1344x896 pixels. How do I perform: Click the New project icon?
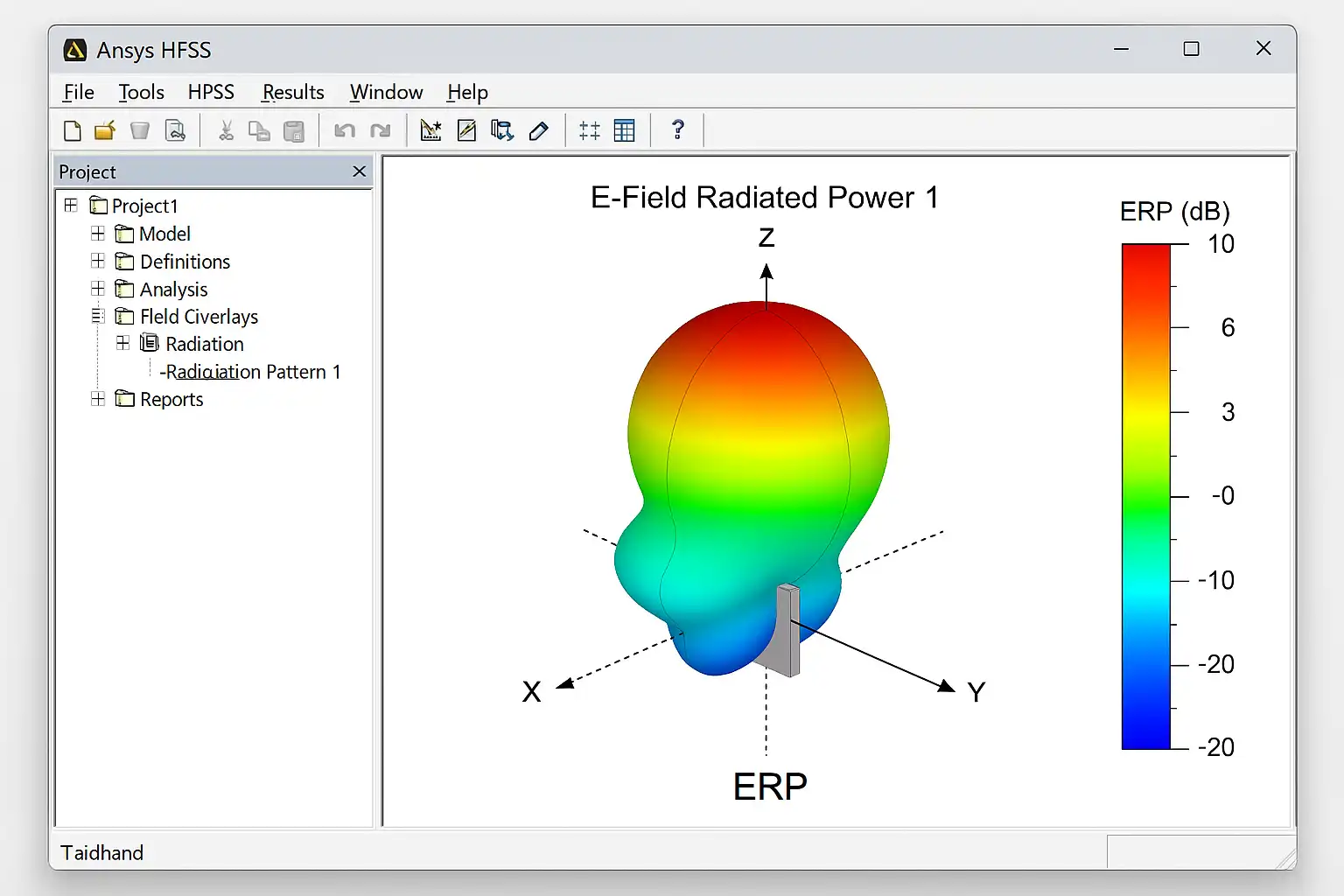(x=73, y=131)
